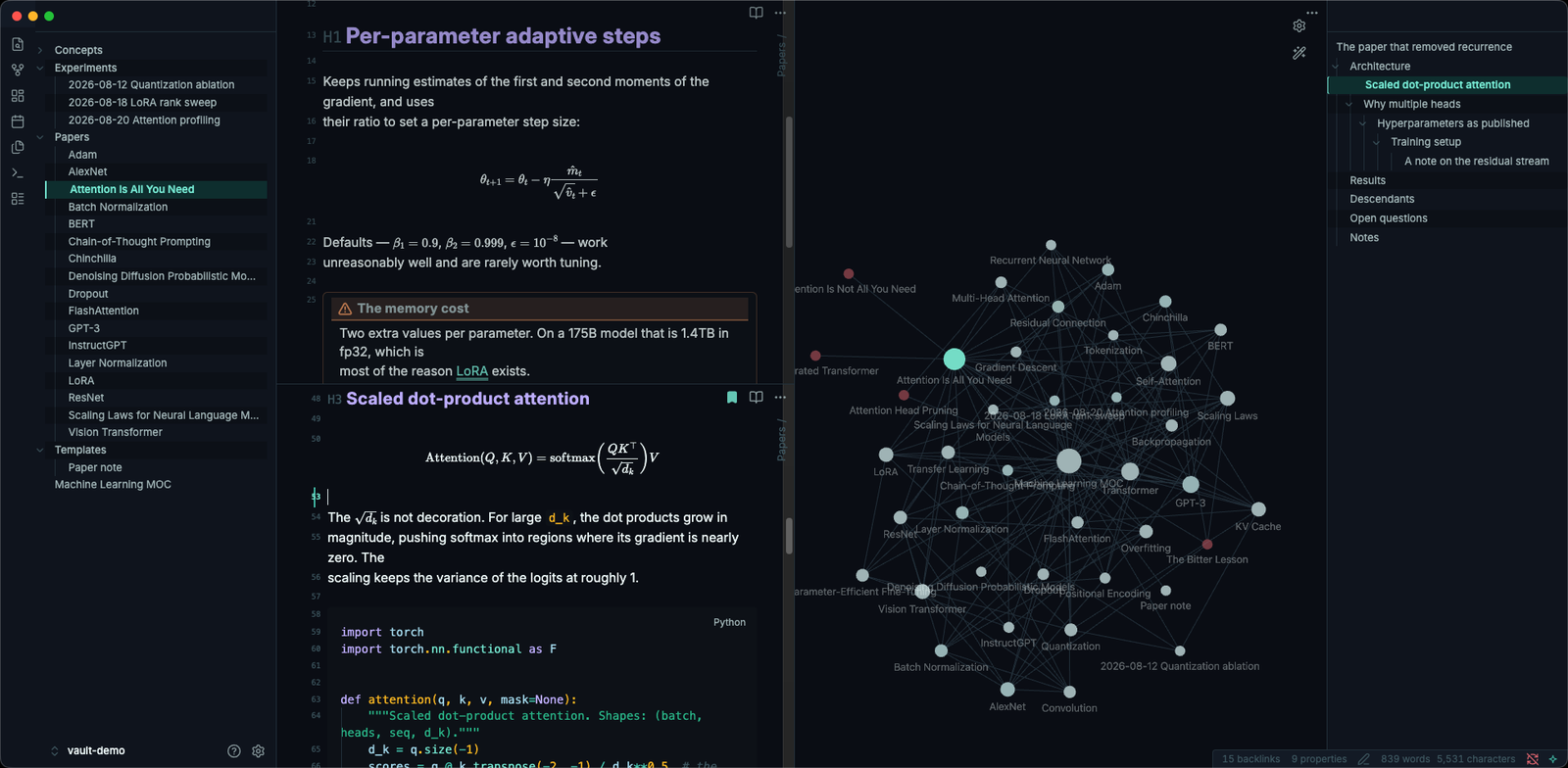Click The Bitter Lesson graph node
Viewport: 1568px width, 768px height.
coord(1207,544)
